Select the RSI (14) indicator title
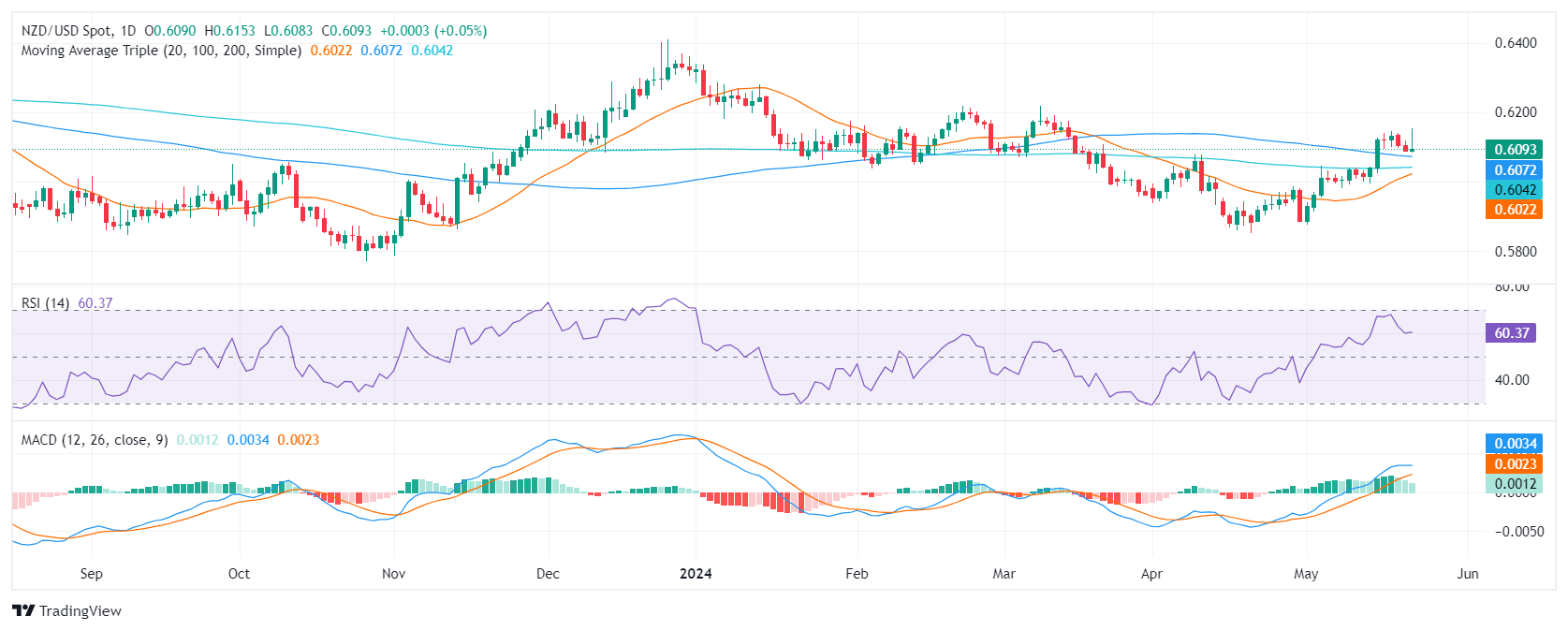 (45, 303)
